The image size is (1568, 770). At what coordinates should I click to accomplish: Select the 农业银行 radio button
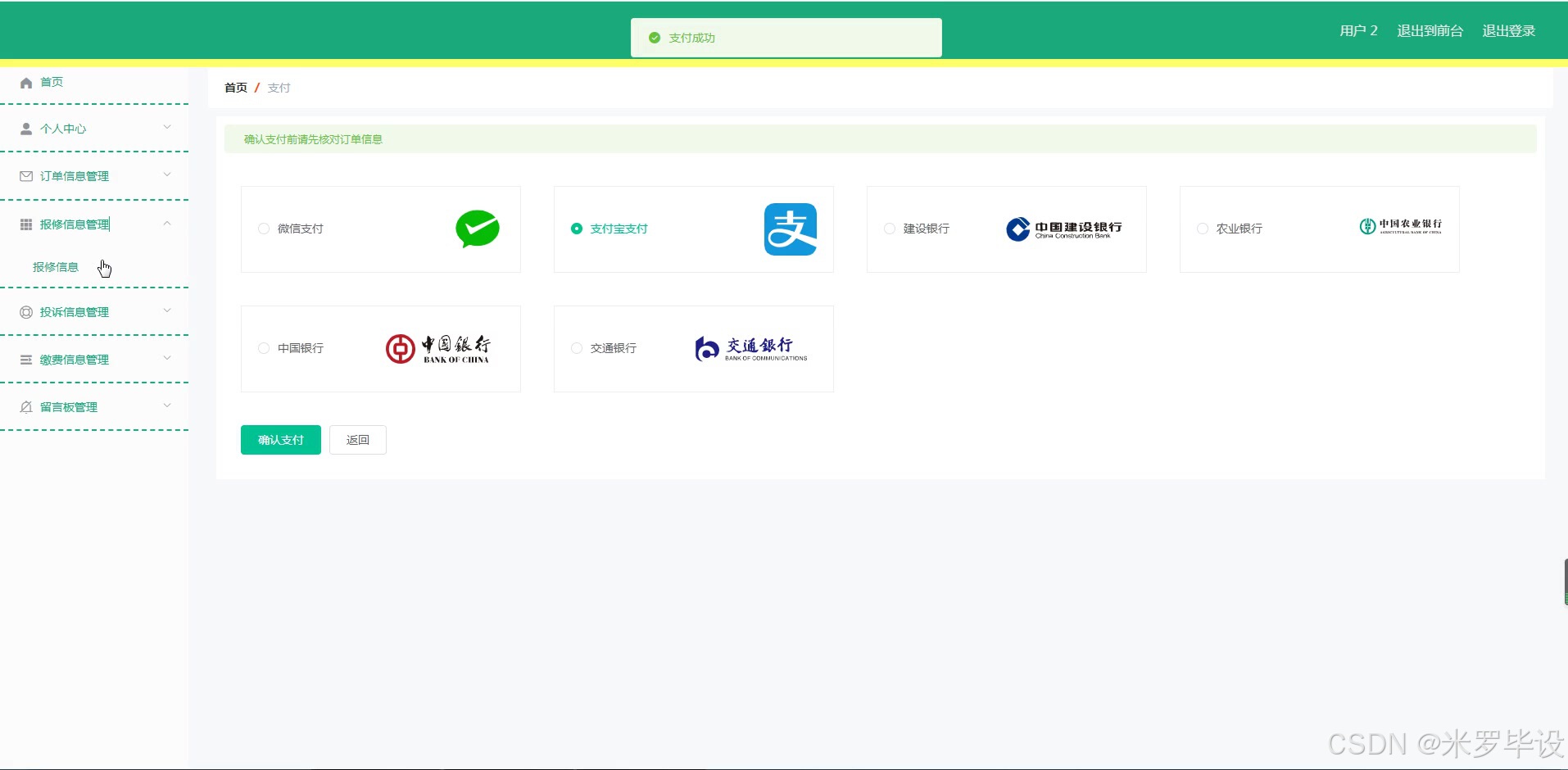pyautogui.click(x=1203, y=229)
